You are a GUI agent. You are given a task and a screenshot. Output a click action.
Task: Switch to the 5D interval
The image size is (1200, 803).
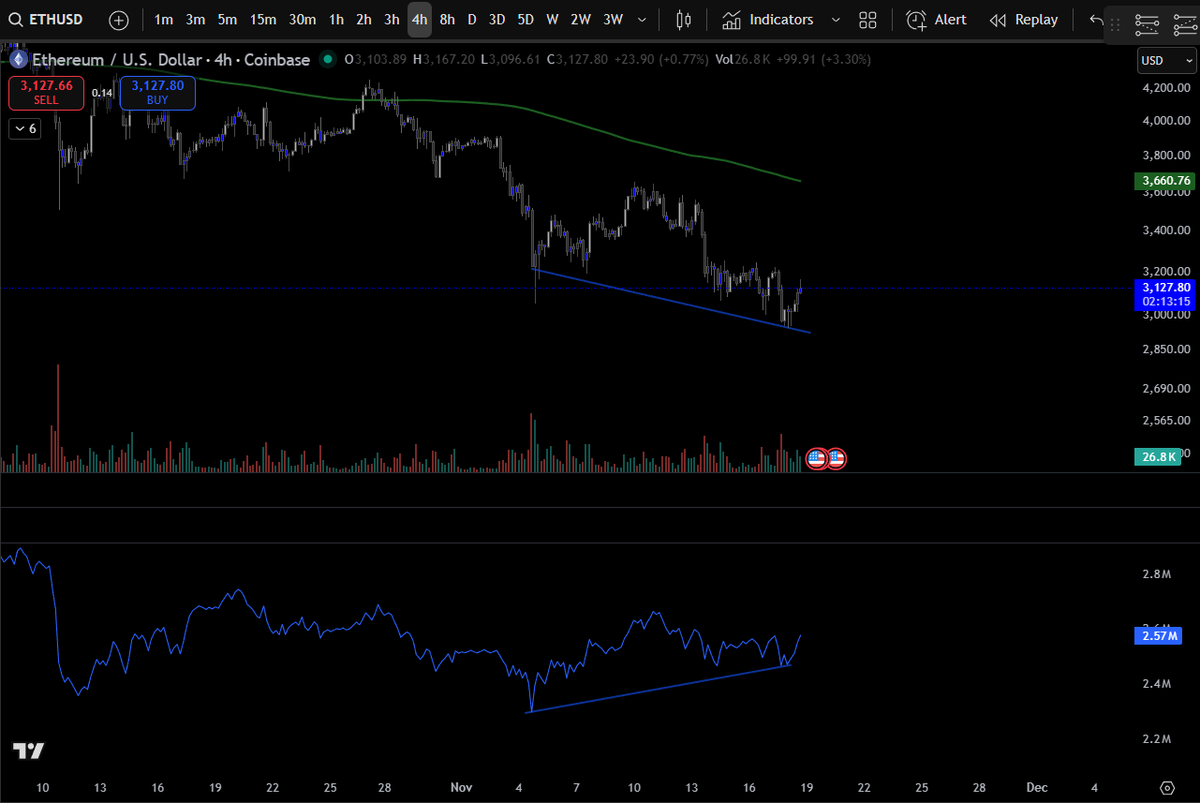[526, 20]
